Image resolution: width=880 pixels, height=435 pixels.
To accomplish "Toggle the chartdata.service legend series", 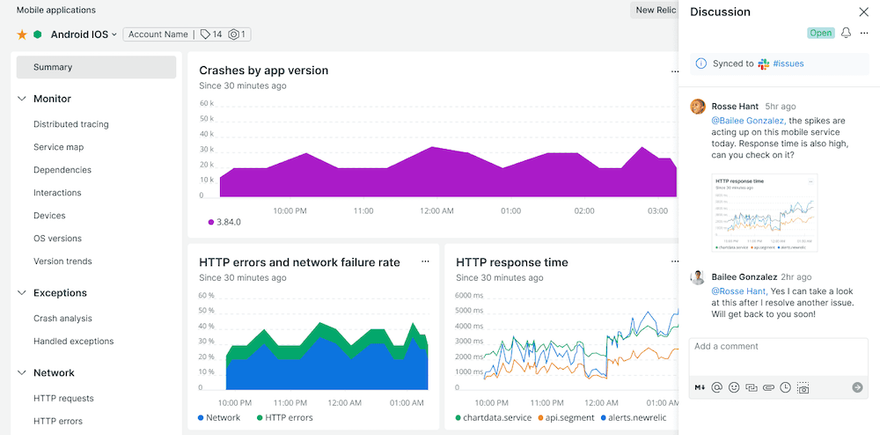I will click(493, 418).
